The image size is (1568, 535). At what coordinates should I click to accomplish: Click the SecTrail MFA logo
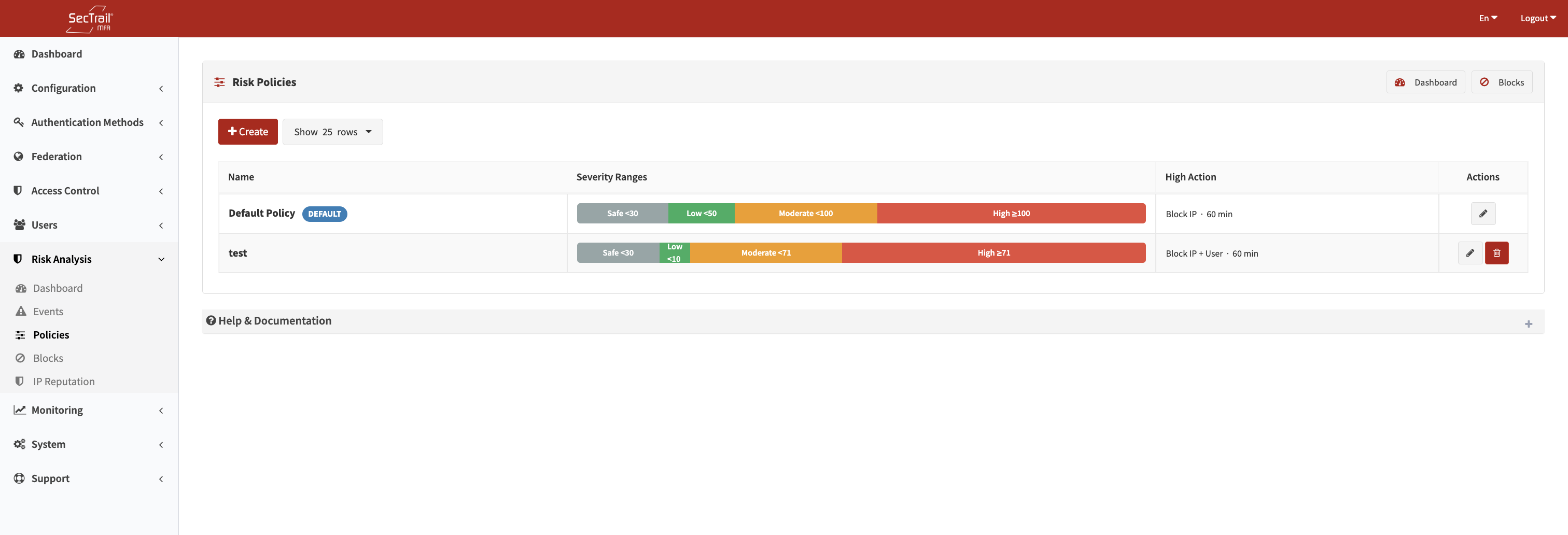89,18
